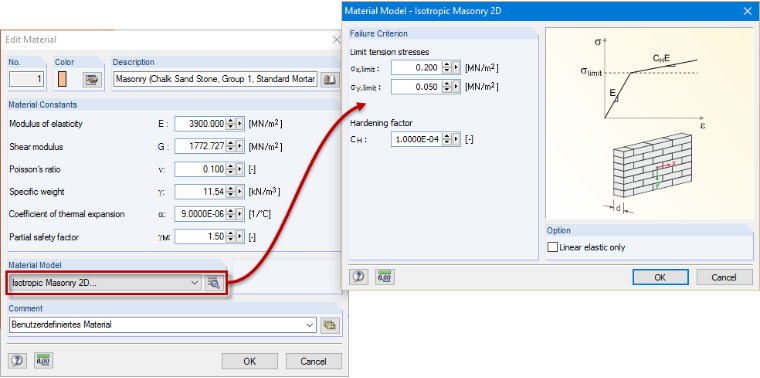
Task: Open the Poisson's ratio value arrow menu
Action: pos(239,169)
